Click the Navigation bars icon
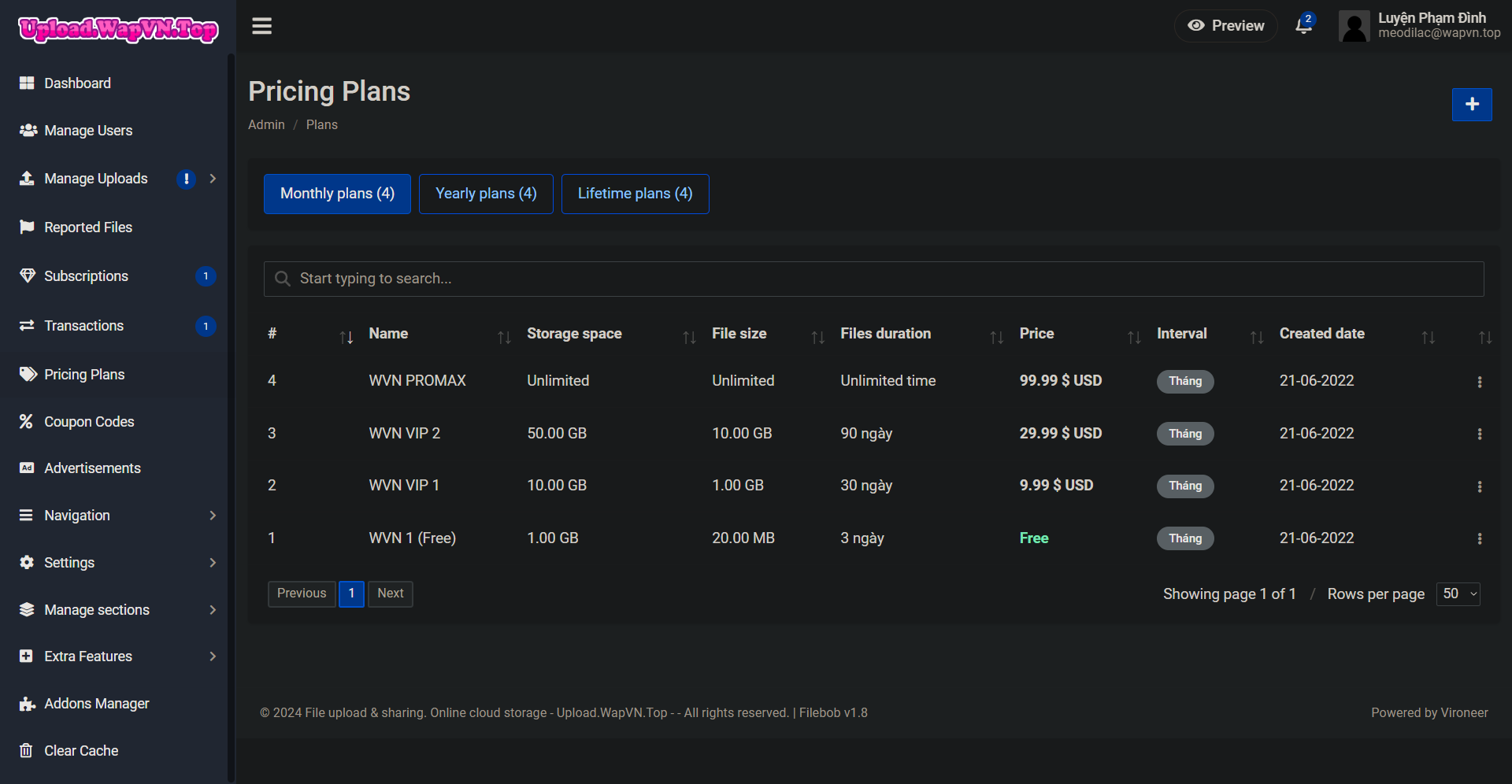 point(26,516)
